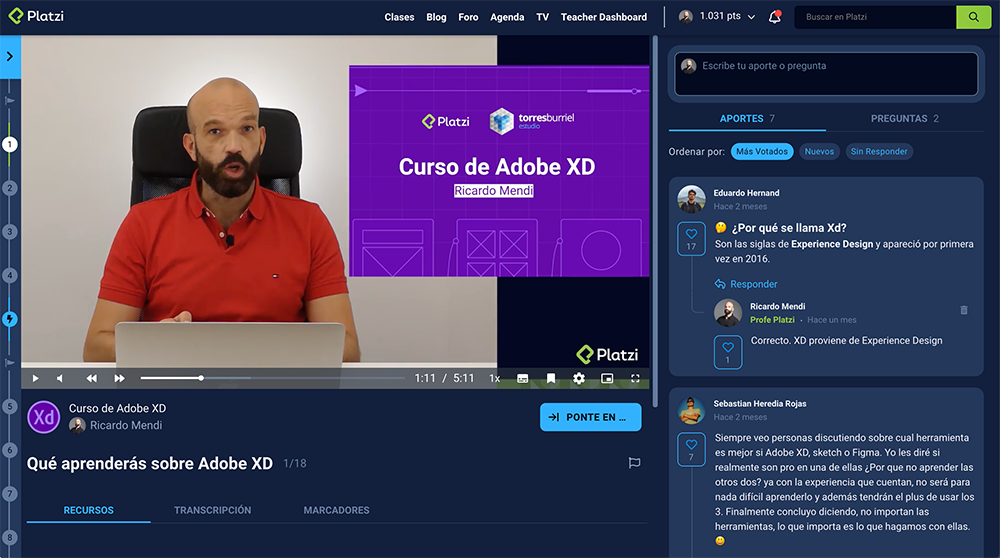Click the comment input field
Screen dimensions: 1000x558
click(825, 74)
